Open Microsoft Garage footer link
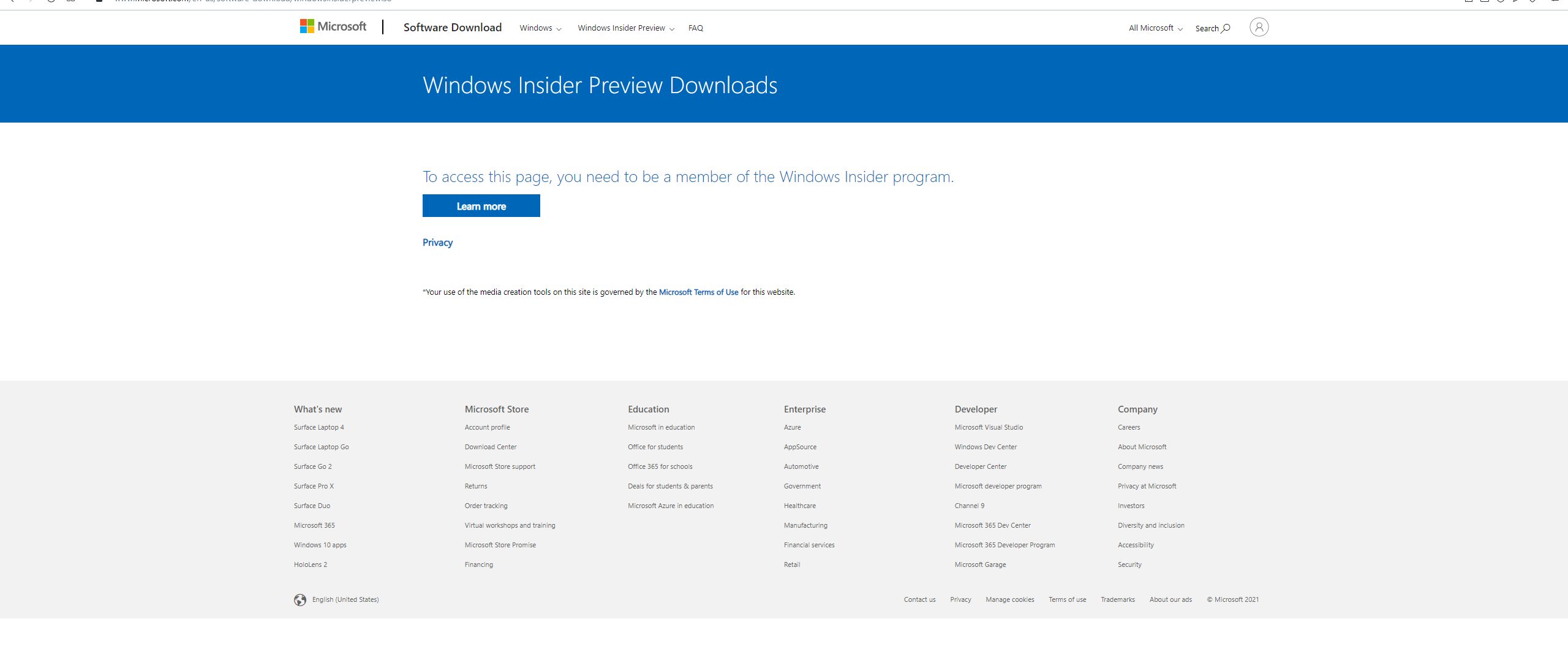The image size is (1568, 646). (981, 565)
